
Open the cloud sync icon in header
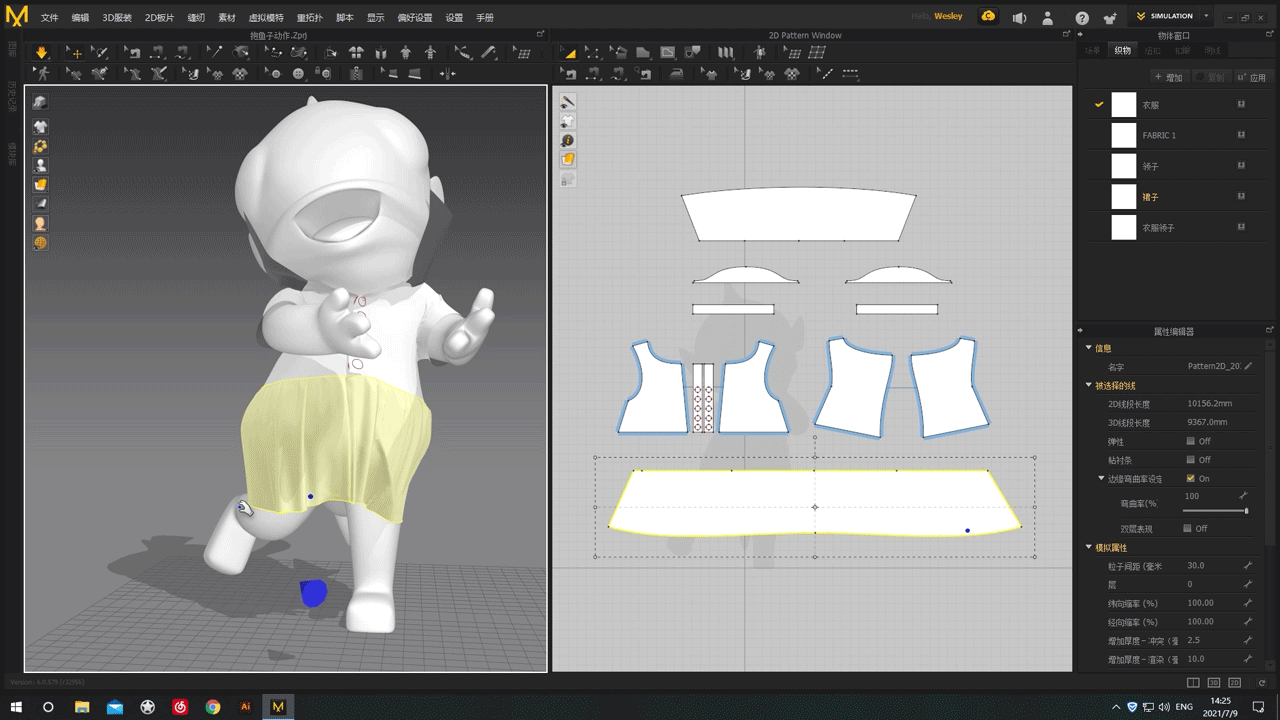point(988,17)
